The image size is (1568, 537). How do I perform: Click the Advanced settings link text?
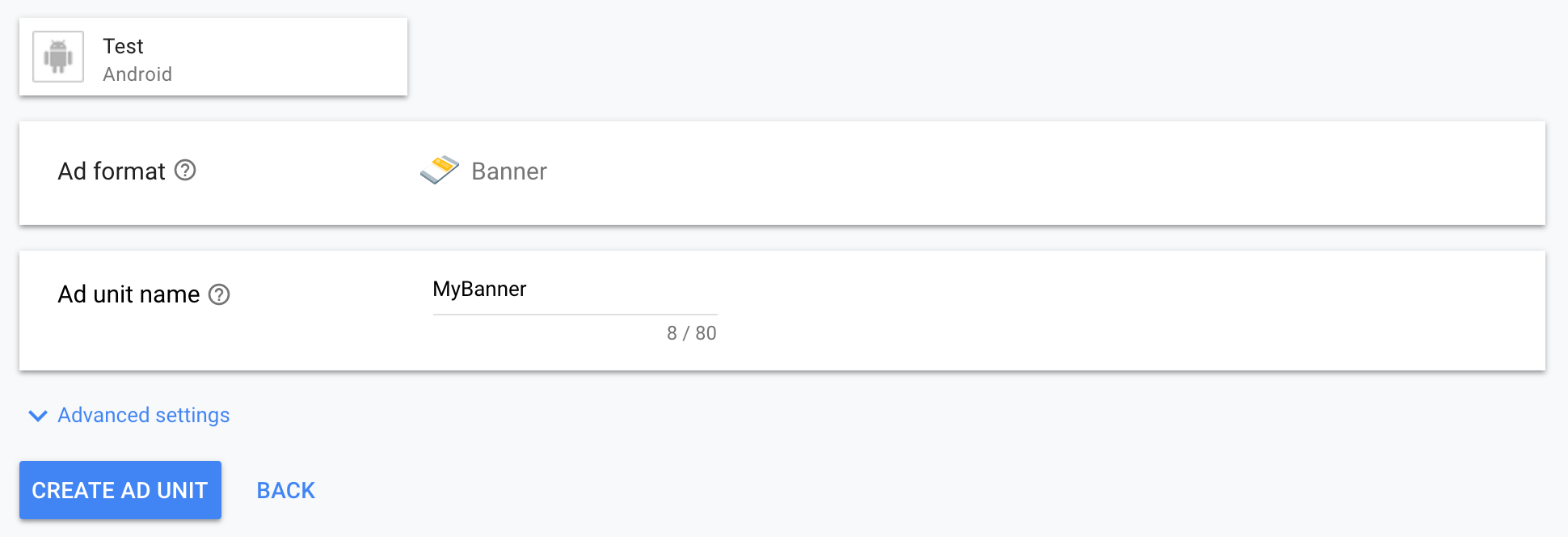click(x=144, y=415)
